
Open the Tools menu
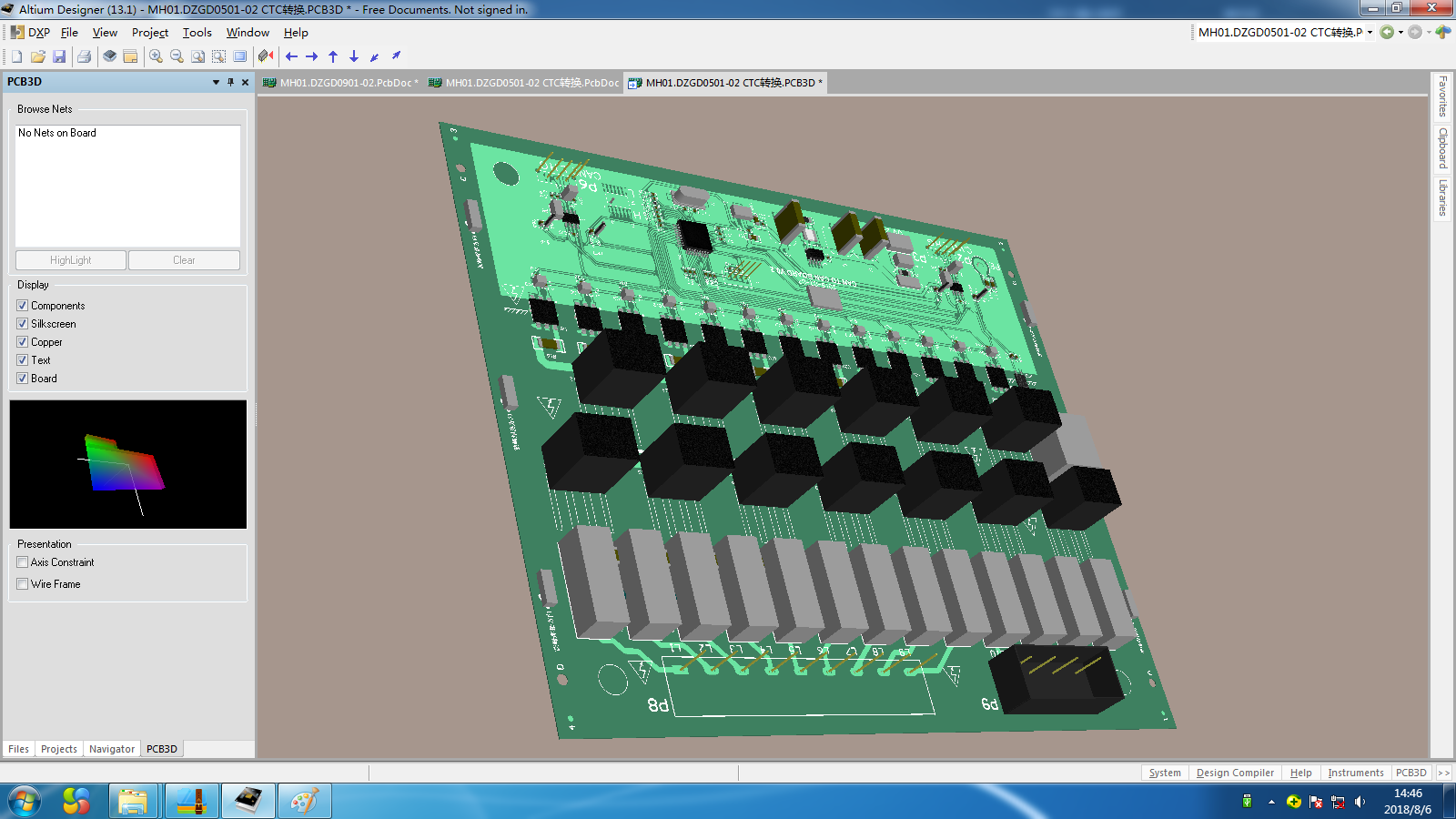197,33
